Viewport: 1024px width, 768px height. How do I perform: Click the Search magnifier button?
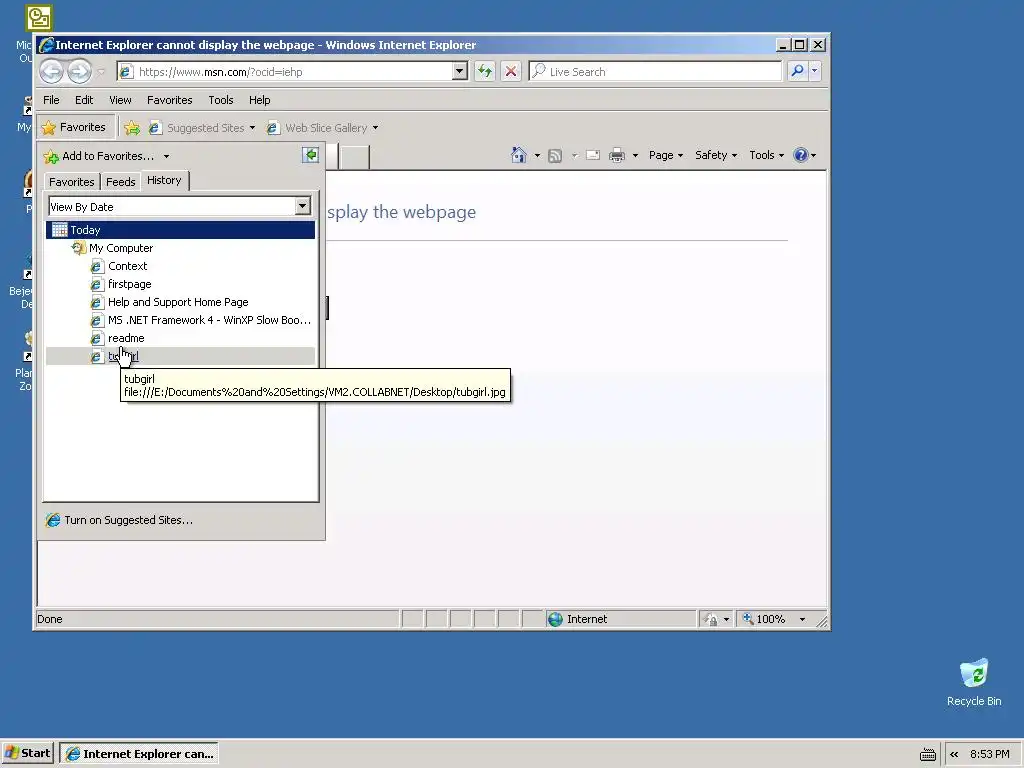[x=797, y=71]
